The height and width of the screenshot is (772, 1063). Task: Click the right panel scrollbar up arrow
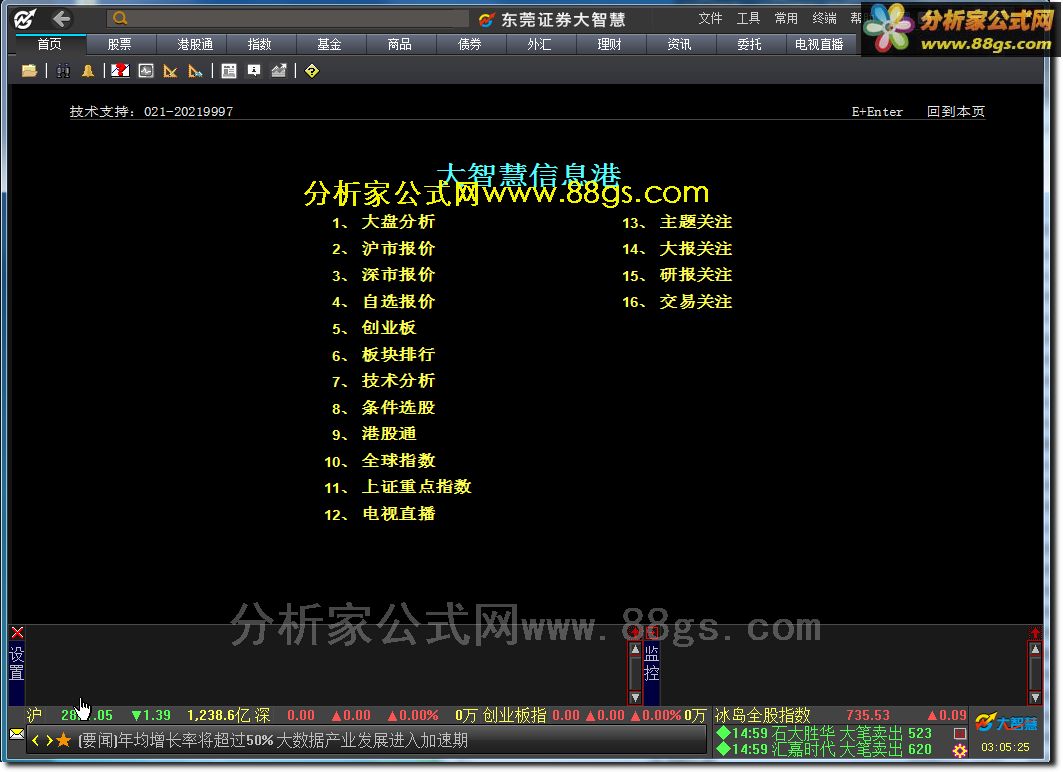click(1035, 649)
